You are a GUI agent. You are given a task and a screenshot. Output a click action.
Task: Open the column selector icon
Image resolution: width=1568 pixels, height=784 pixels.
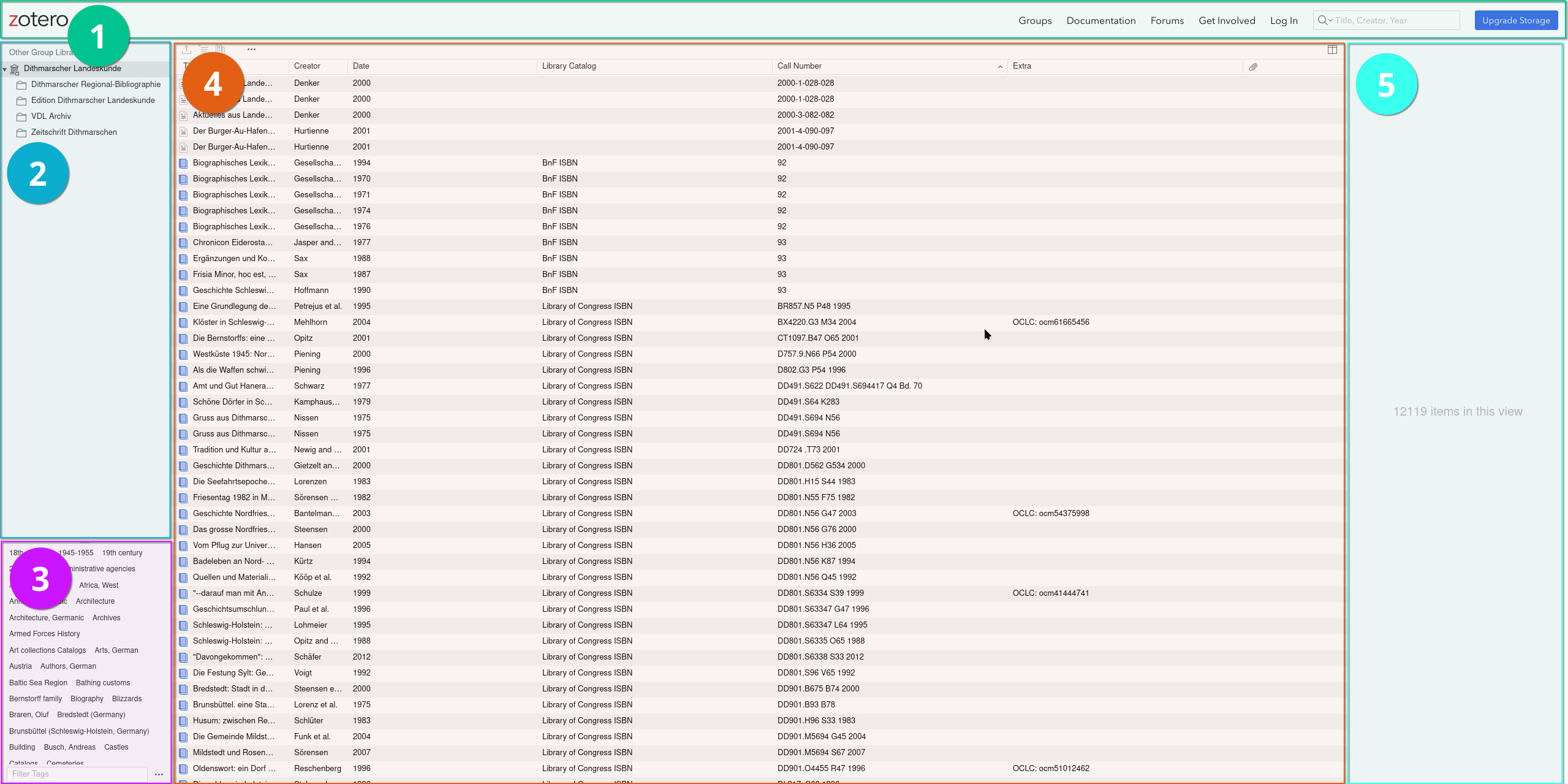tap(1332, 50)
